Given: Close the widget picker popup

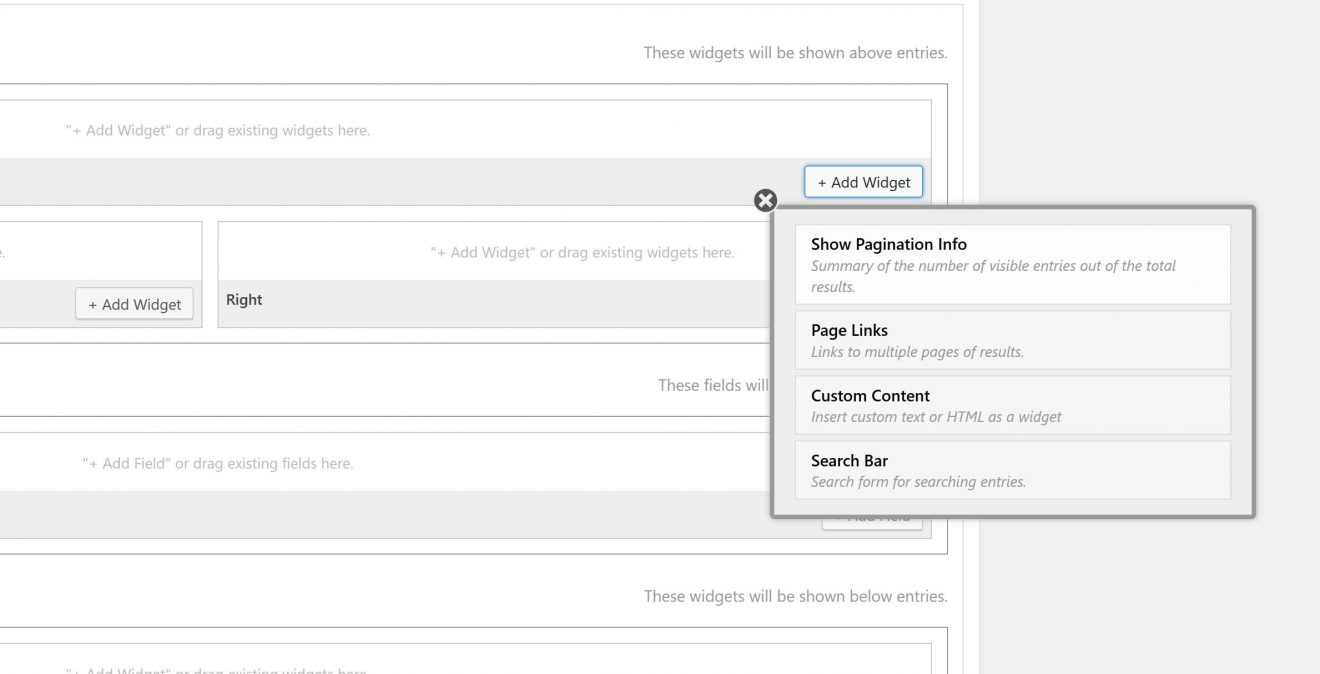Looking at the screenshot, I should tap(765, 200).
